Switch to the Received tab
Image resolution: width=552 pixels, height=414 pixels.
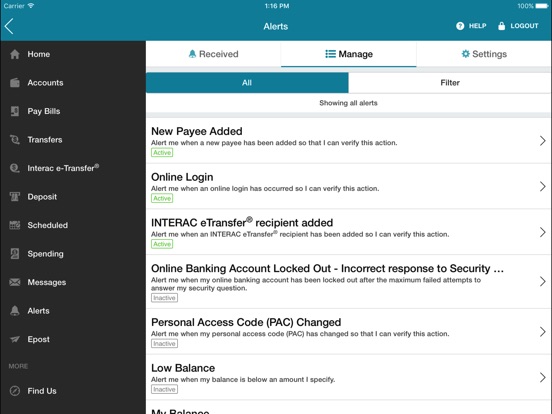click(213, 54)
